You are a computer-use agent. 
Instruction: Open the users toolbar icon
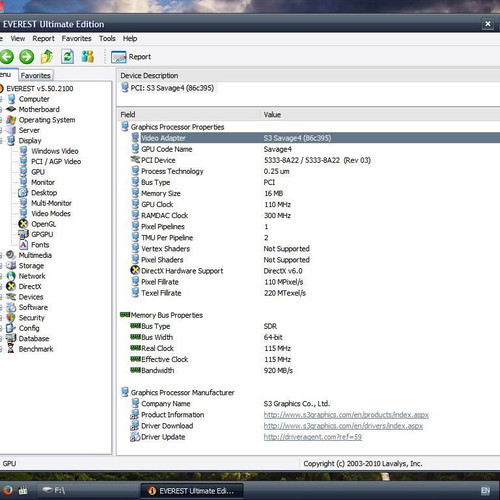pos(88,56)
